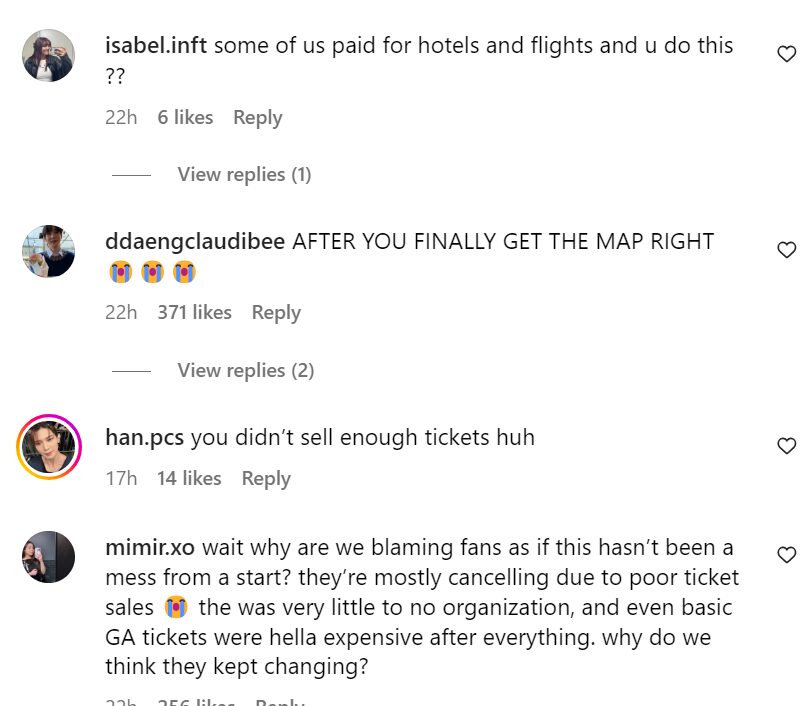
Task: Visit the han.pcs username link
Action: [145, 437]
